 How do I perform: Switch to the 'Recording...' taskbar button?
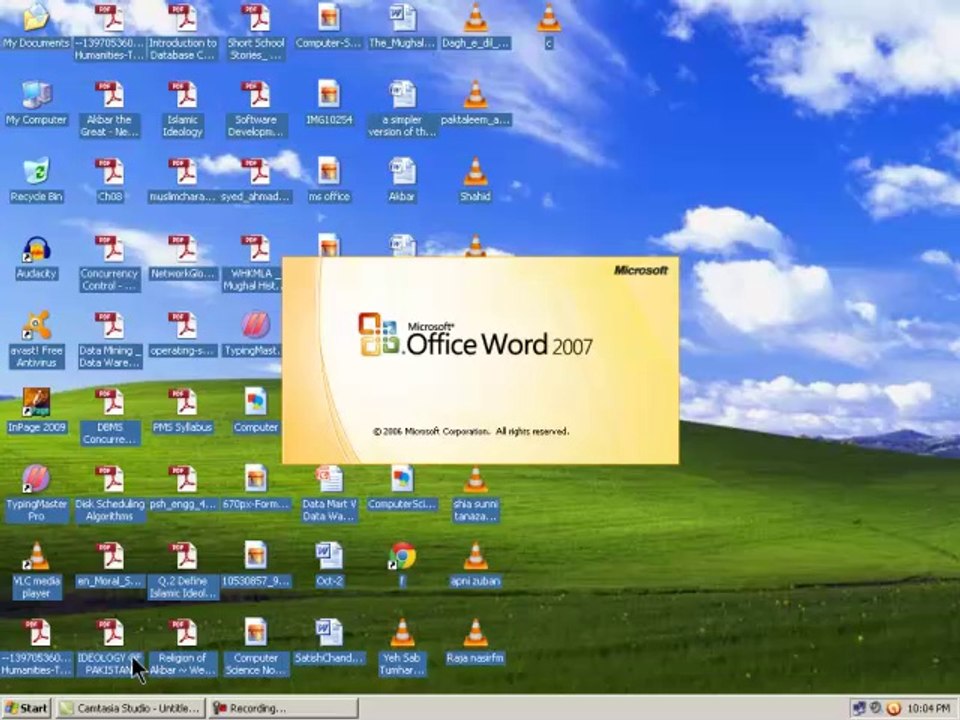[x=283, y=708]
